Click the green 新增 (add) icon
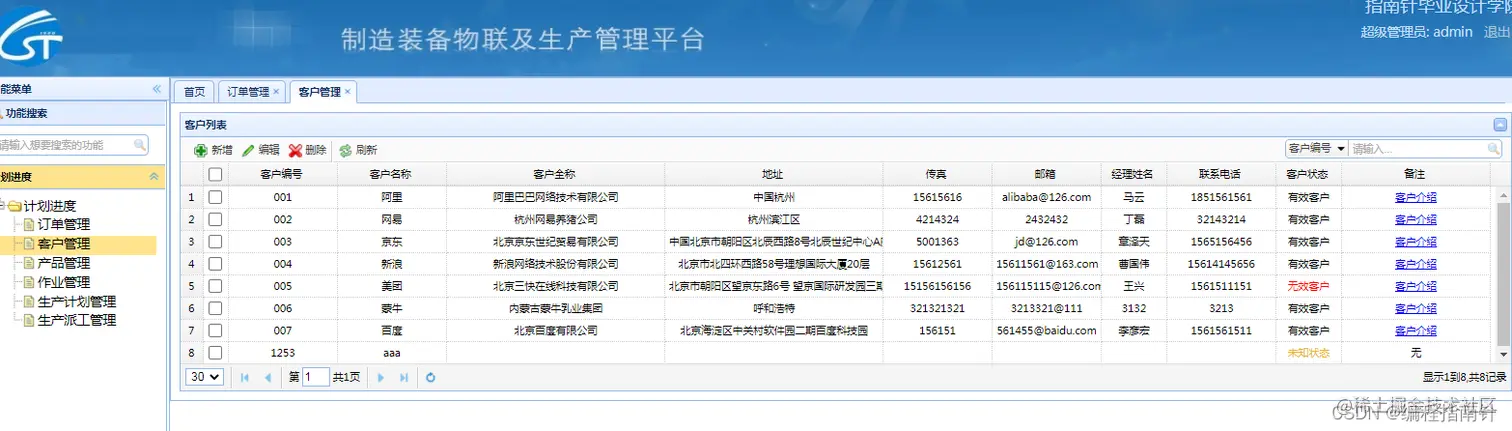 click(200, 150)
